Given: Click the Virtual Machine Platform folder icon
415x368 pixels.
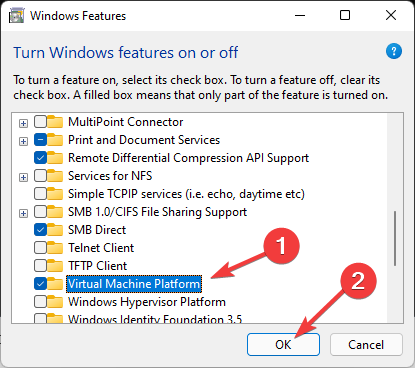Looking at the screenshot, I should pyautogui.click(x=55, y=284).
